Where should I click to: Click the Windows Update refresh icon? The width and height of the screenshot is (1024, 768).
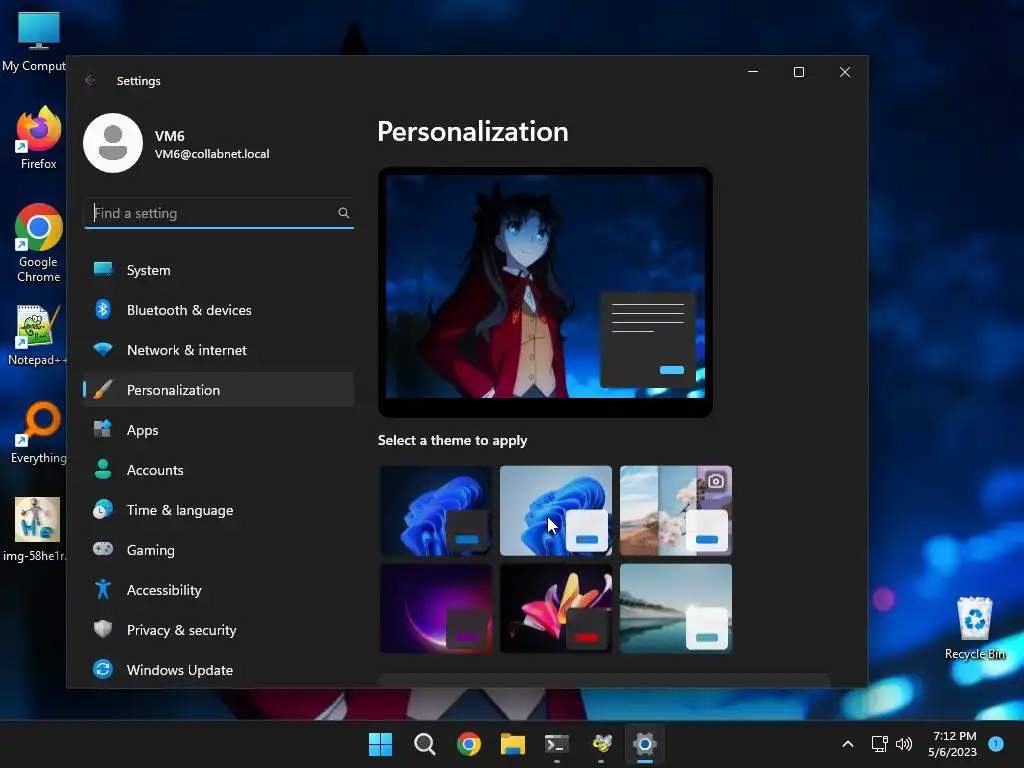tap(103, 669)
